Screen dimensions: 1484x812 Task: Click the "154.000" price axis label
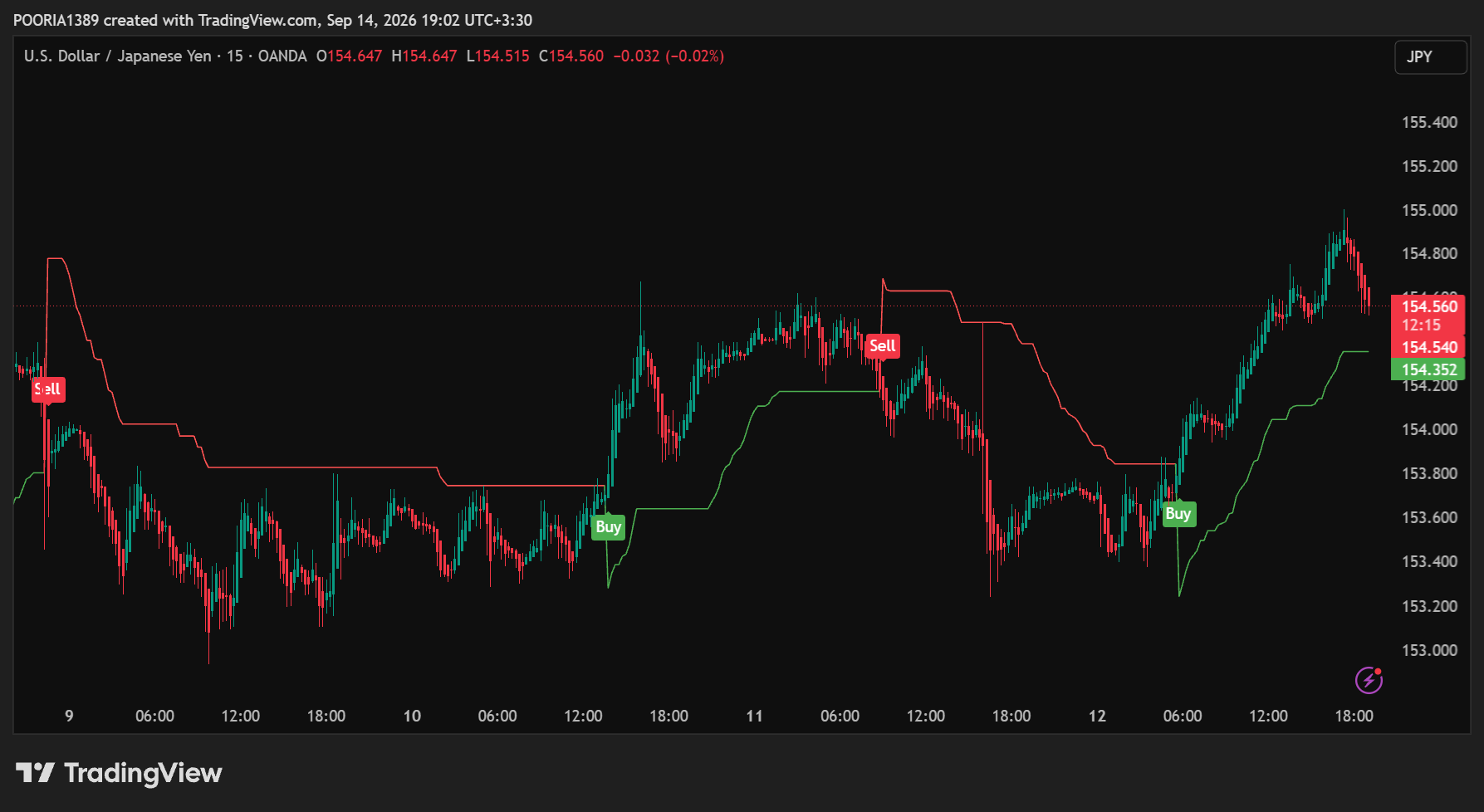coord(1429,429)
